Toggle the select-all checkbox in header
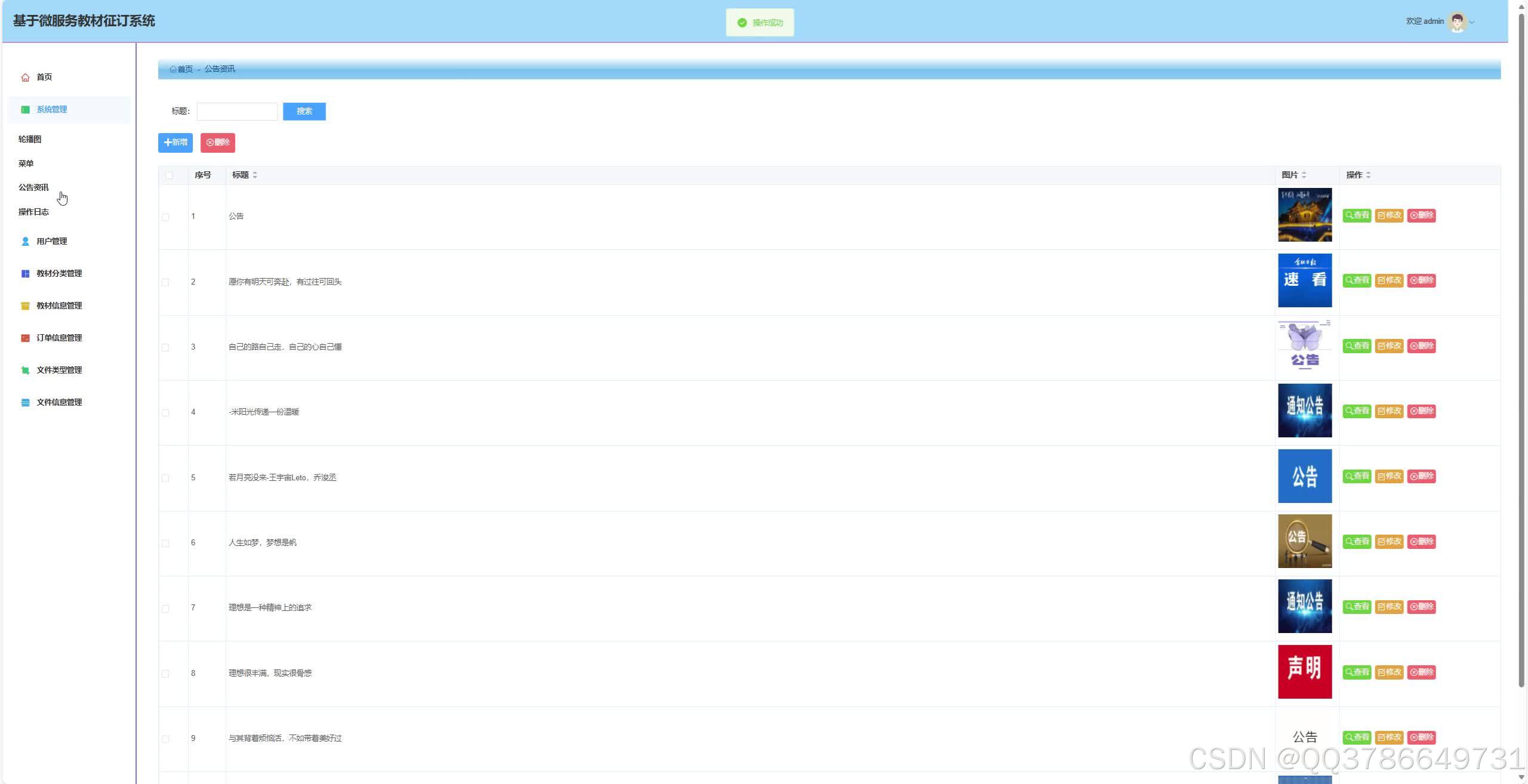The width and height of the screenshot is (1528, 784). click(x=169, y=175)
